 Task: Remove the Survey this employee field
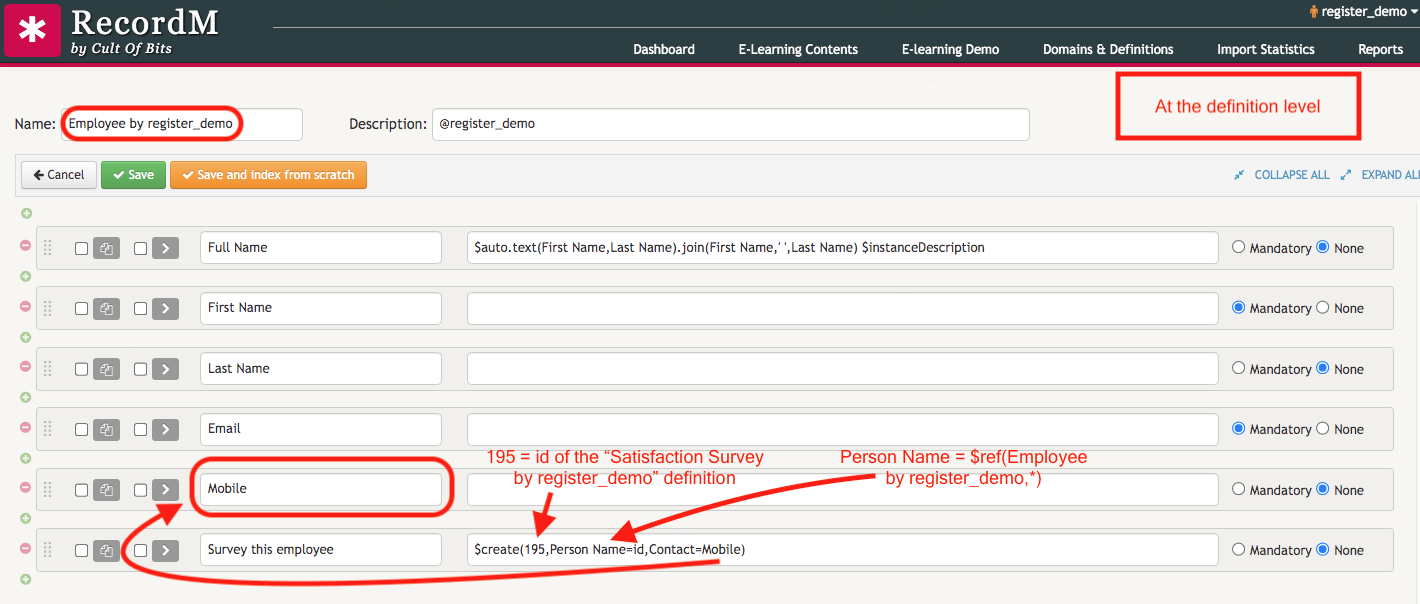[x=26, y=547]
